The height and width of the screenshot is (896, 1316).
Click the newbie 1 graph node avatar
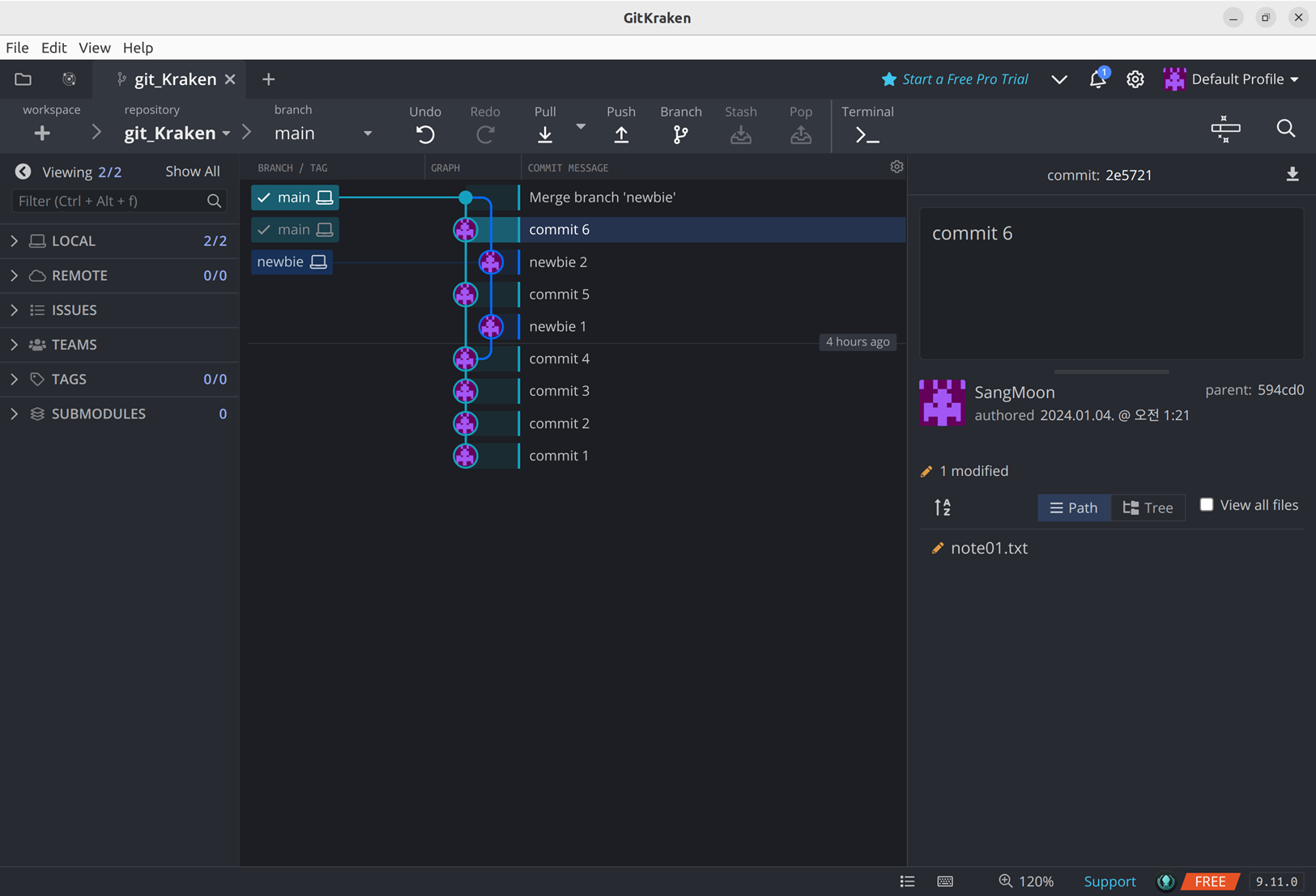(x=491, y=326)
